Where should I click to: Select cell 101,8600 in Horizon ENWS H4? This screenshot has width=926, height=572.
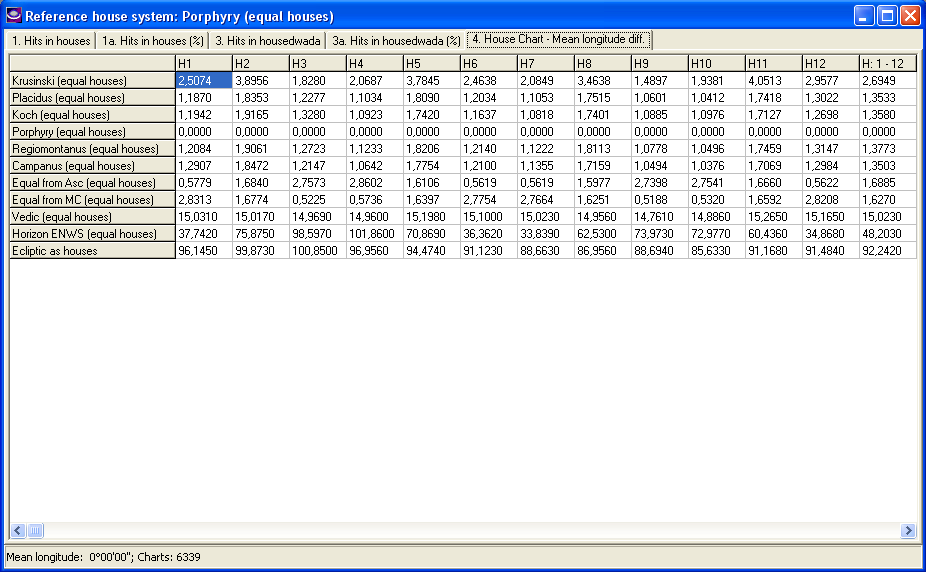coord(375,234)
